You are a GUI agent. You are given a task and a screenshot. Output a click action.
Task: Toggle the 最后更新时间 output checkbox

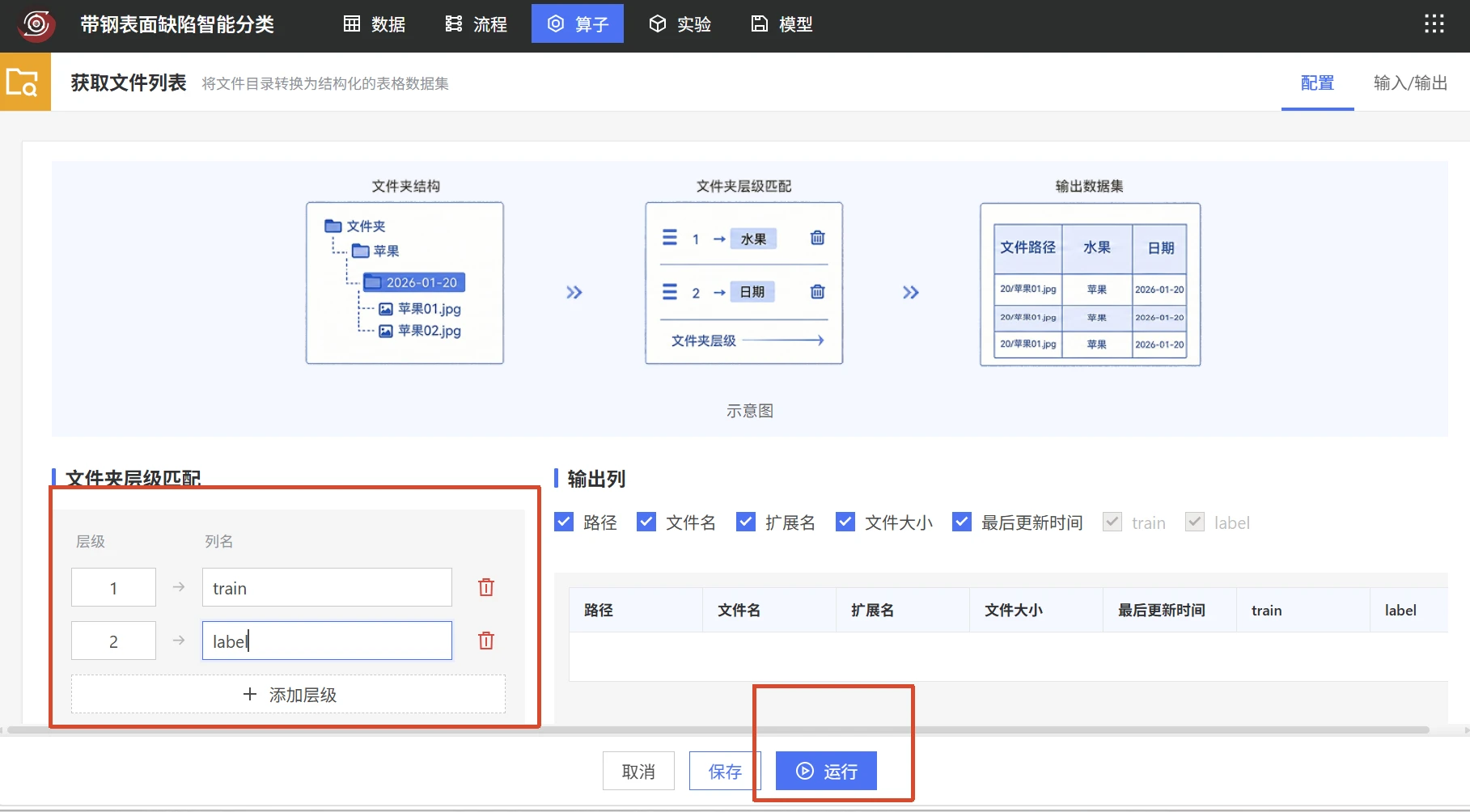(962, 522)
